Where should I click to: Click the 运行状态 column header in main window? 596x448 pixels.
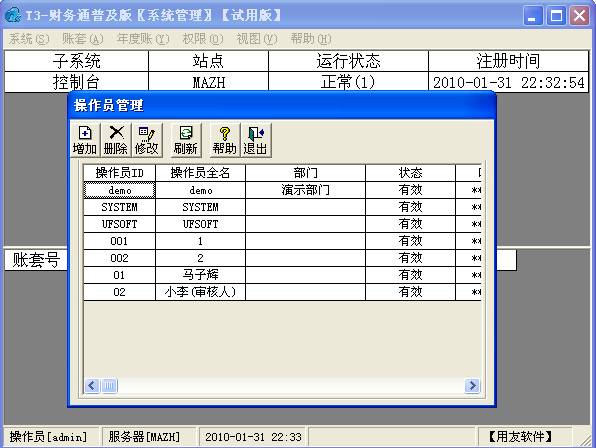[x=349, y=61]
